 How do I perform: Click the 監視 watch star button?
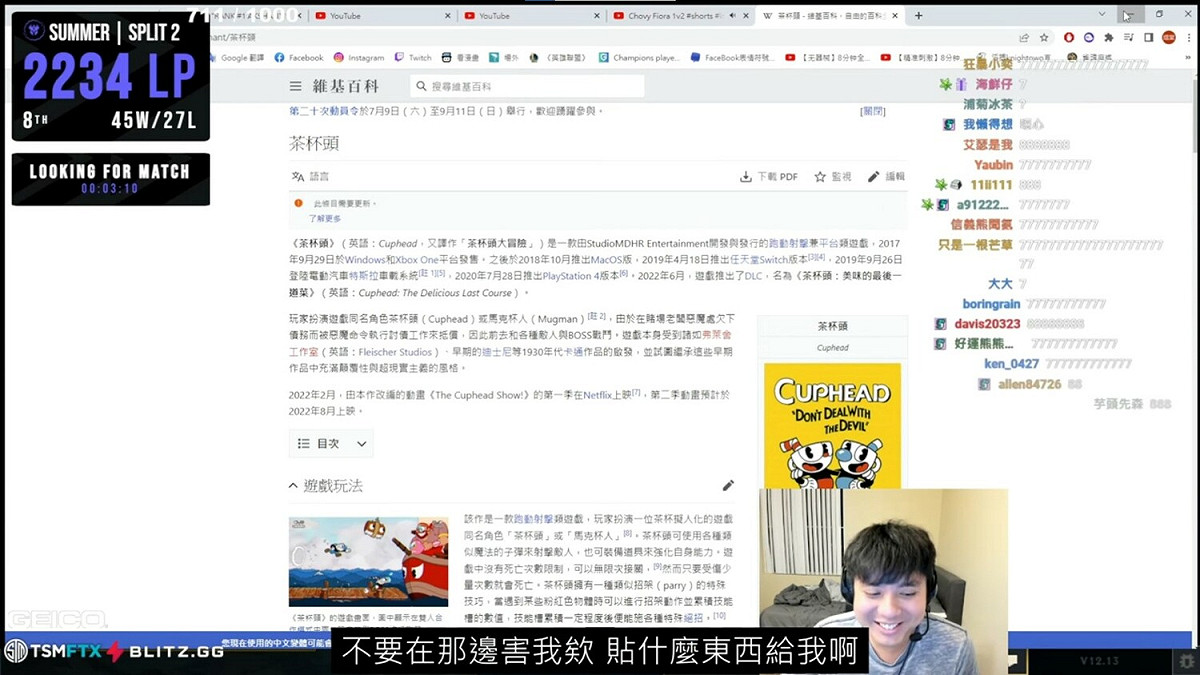(832, 176)
